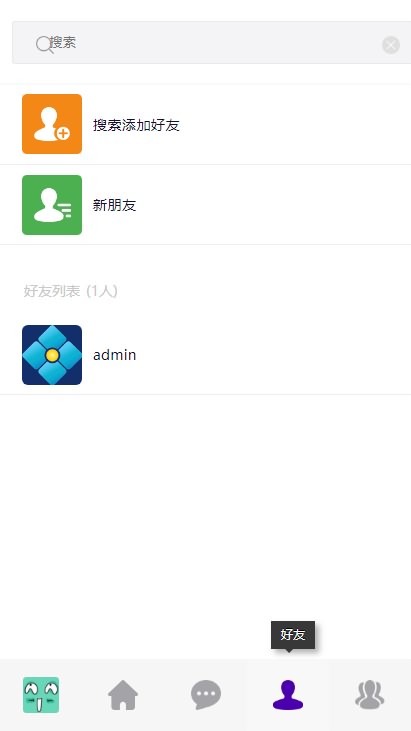Open the orange add-friend icon
The image size is (411, 731).
click(52, 124)
